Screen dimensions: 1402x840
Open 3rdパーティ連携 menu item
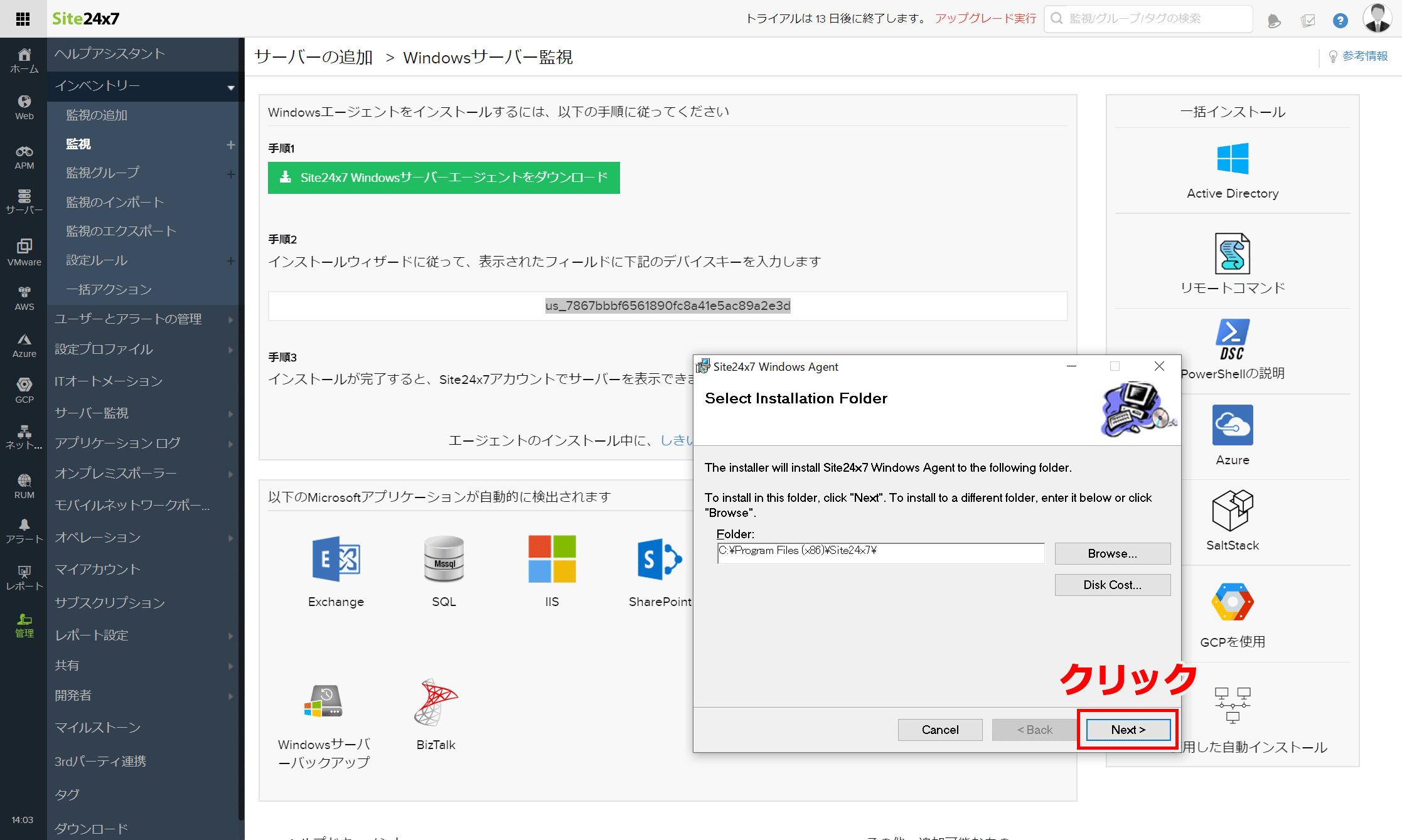click(x=100, y=761)
